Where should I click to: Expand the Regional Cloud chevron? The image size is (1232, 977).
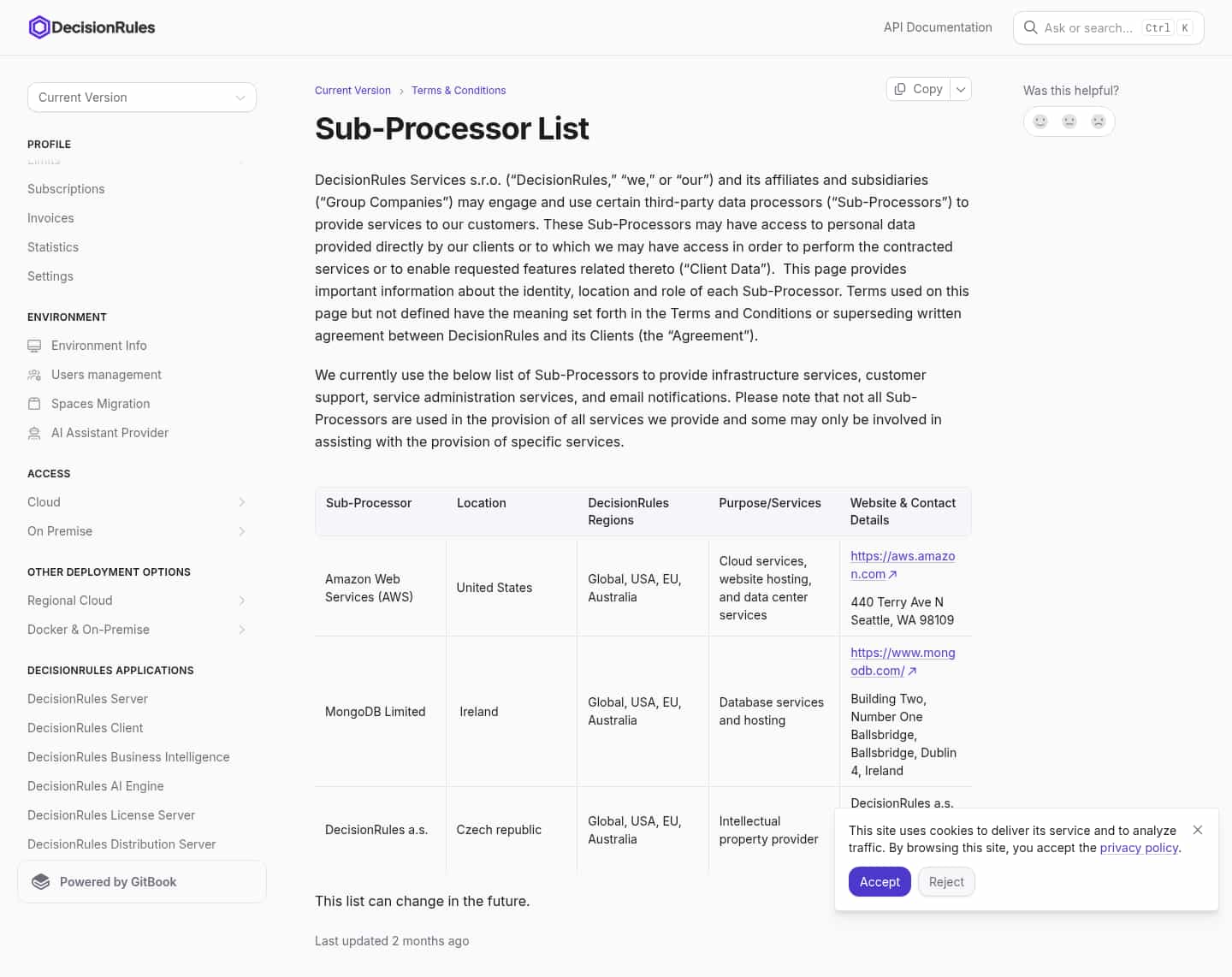click(x=242, y=601)
